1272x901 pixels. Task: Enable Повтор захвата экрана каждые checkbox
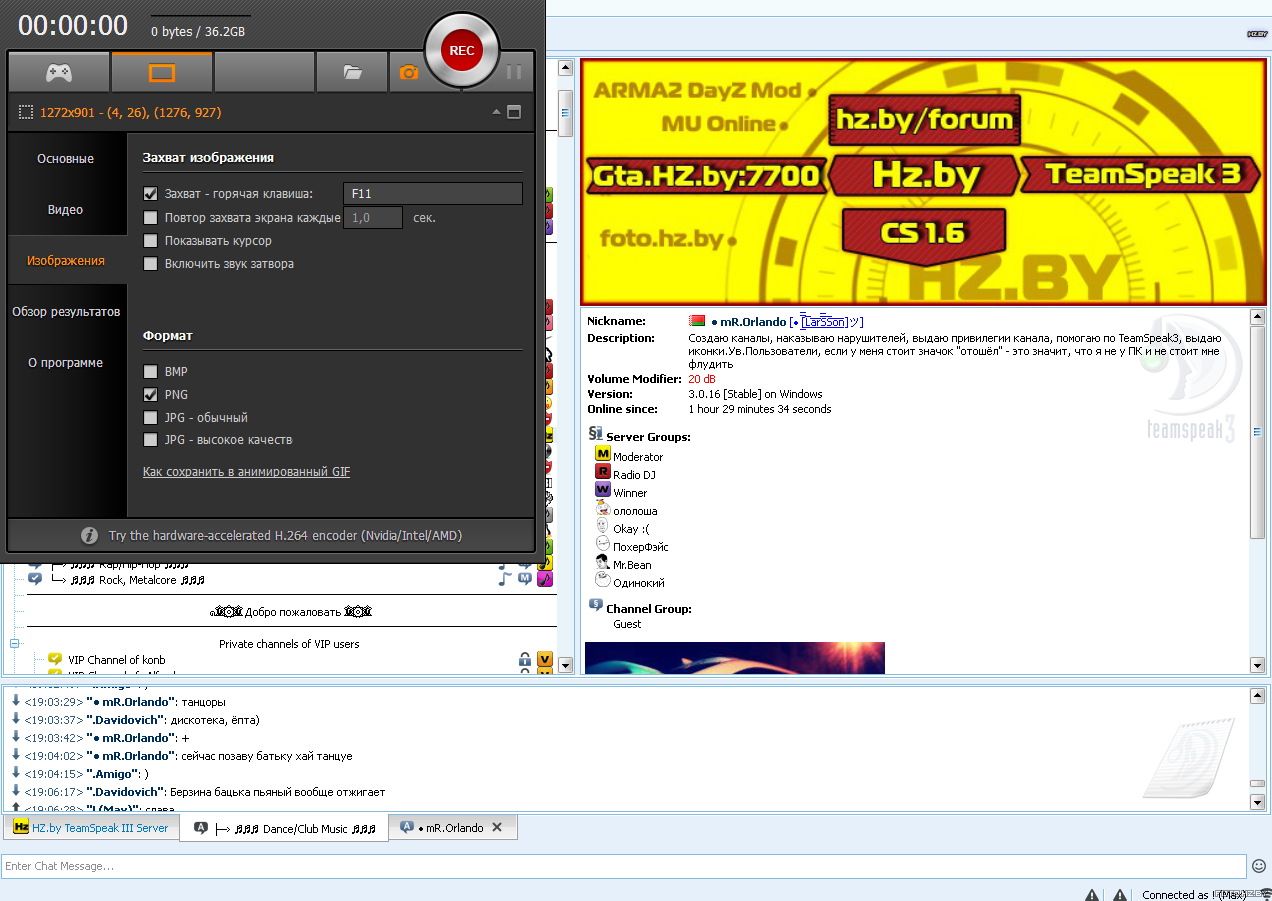(150, 217)
